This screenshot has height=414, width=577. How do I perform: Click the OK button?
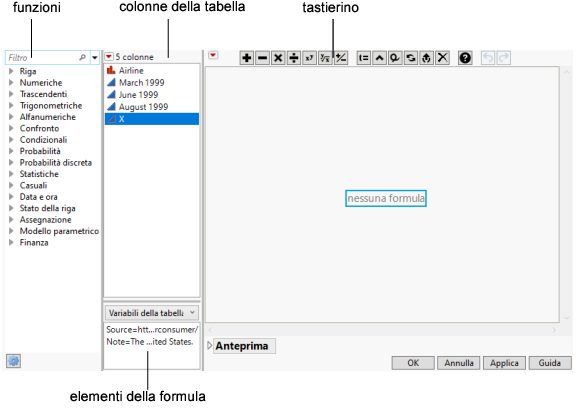coord(413,363)
